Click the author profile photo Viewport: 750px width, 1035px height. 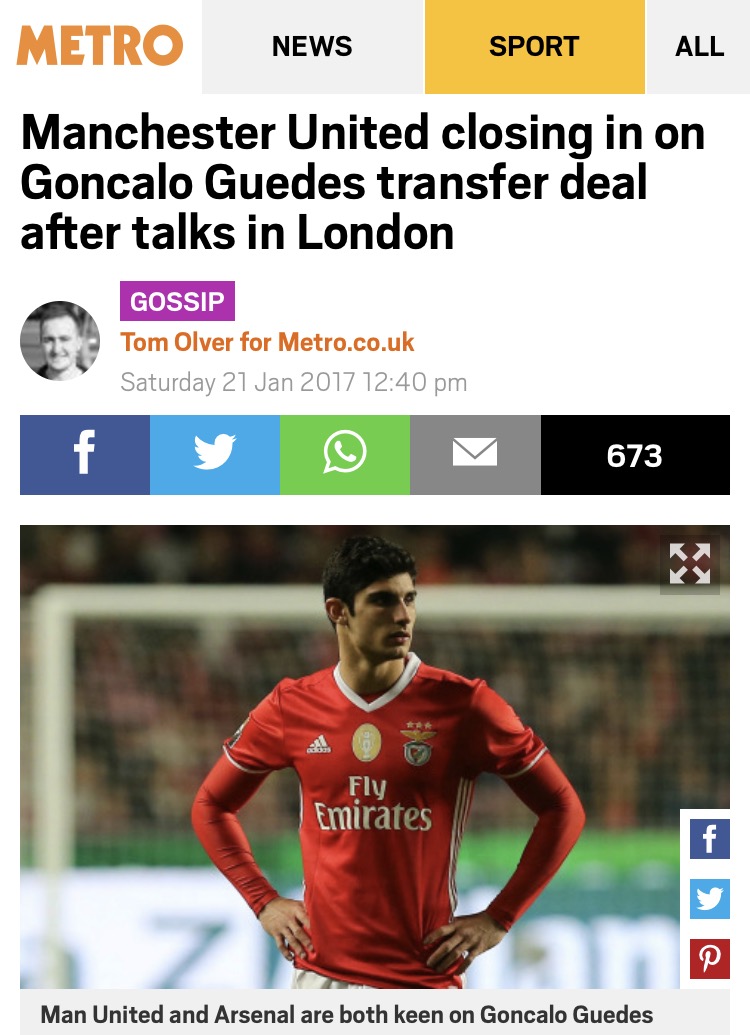60,341
